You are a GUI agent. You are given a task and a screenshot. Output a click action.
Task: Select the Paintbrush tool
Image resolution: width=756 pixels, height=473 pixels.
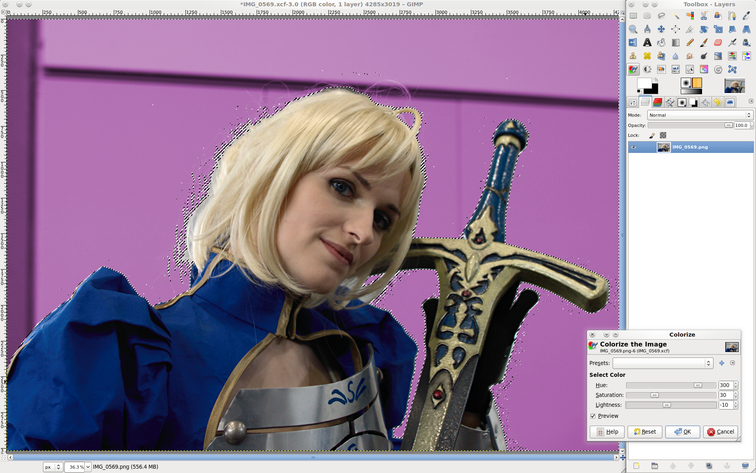click(x=704, y=42)
